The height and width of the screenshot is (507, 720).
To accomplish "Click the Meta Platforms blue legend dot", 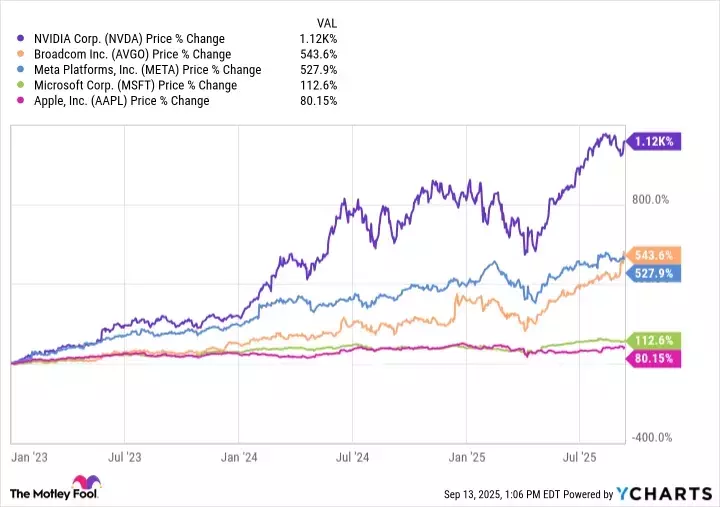I will [22, 70].
